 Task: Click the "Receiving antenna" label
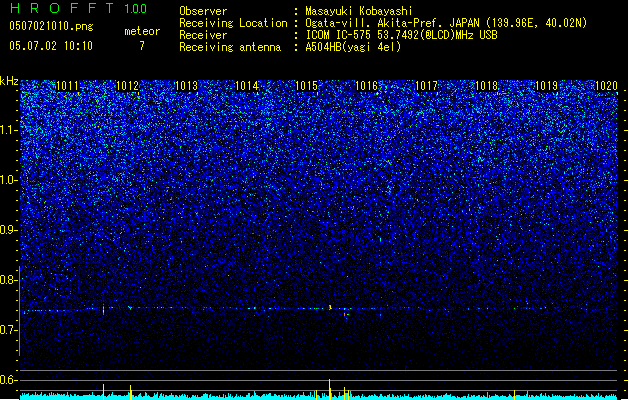click(230, 47)
